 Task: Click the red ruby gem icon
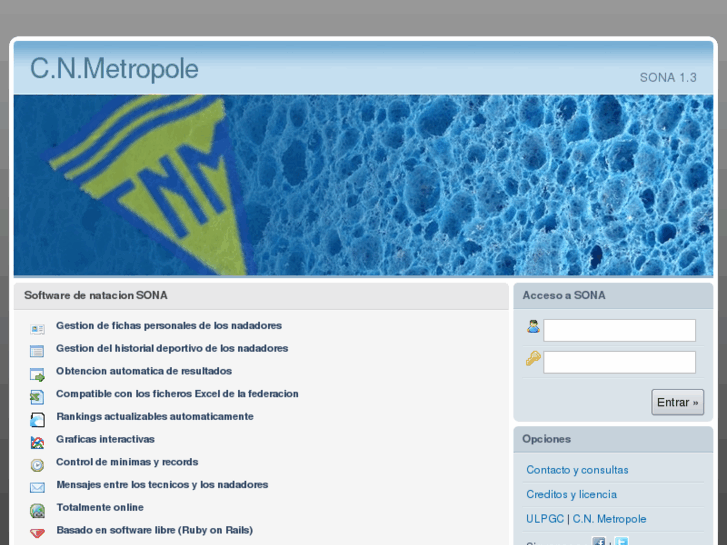[37, 533]
